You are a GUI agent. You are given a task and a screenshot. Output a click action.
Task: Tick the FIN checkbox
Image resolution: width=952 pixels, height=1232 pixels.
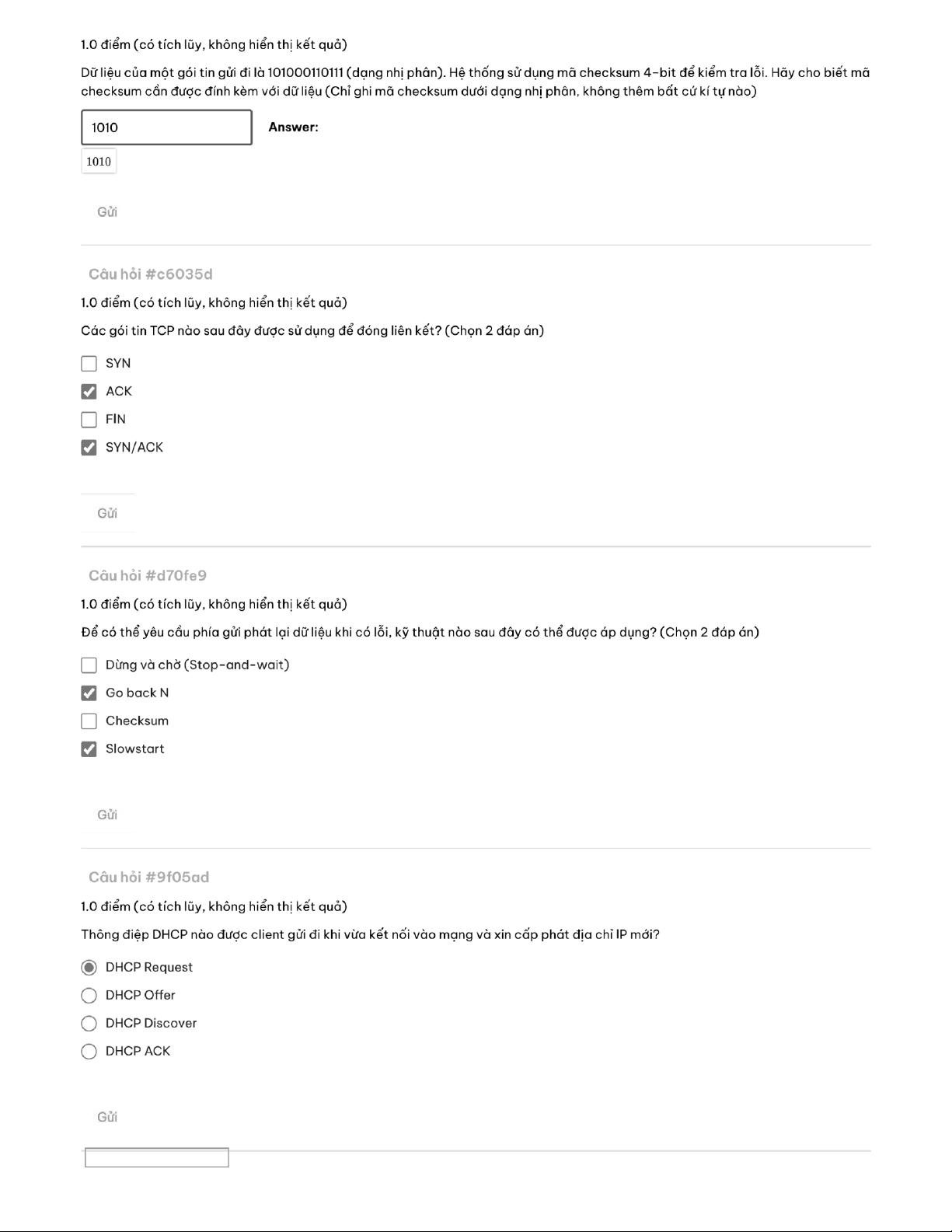(x=89, y=420)
